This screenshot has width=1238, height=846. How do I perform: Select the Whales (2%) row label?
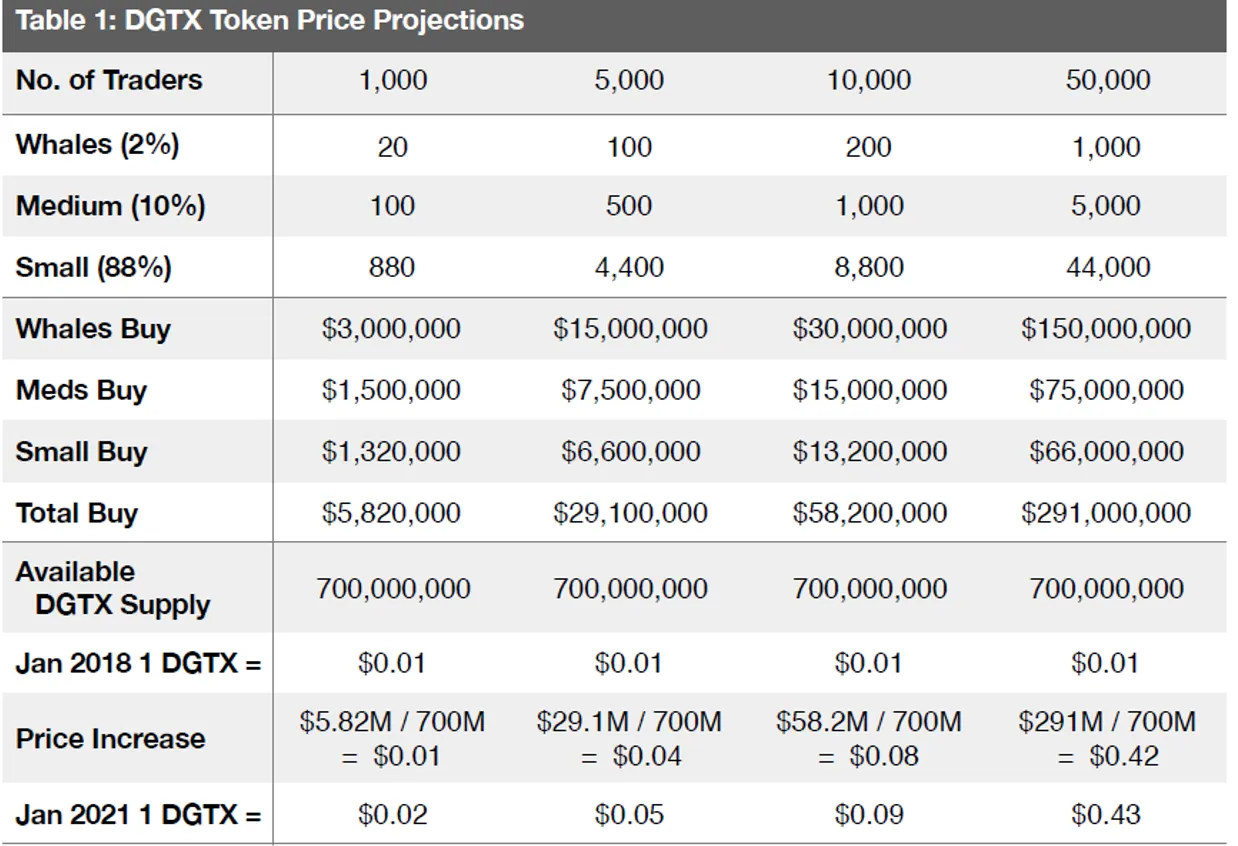pyautogui.click(x=97, y=145)
